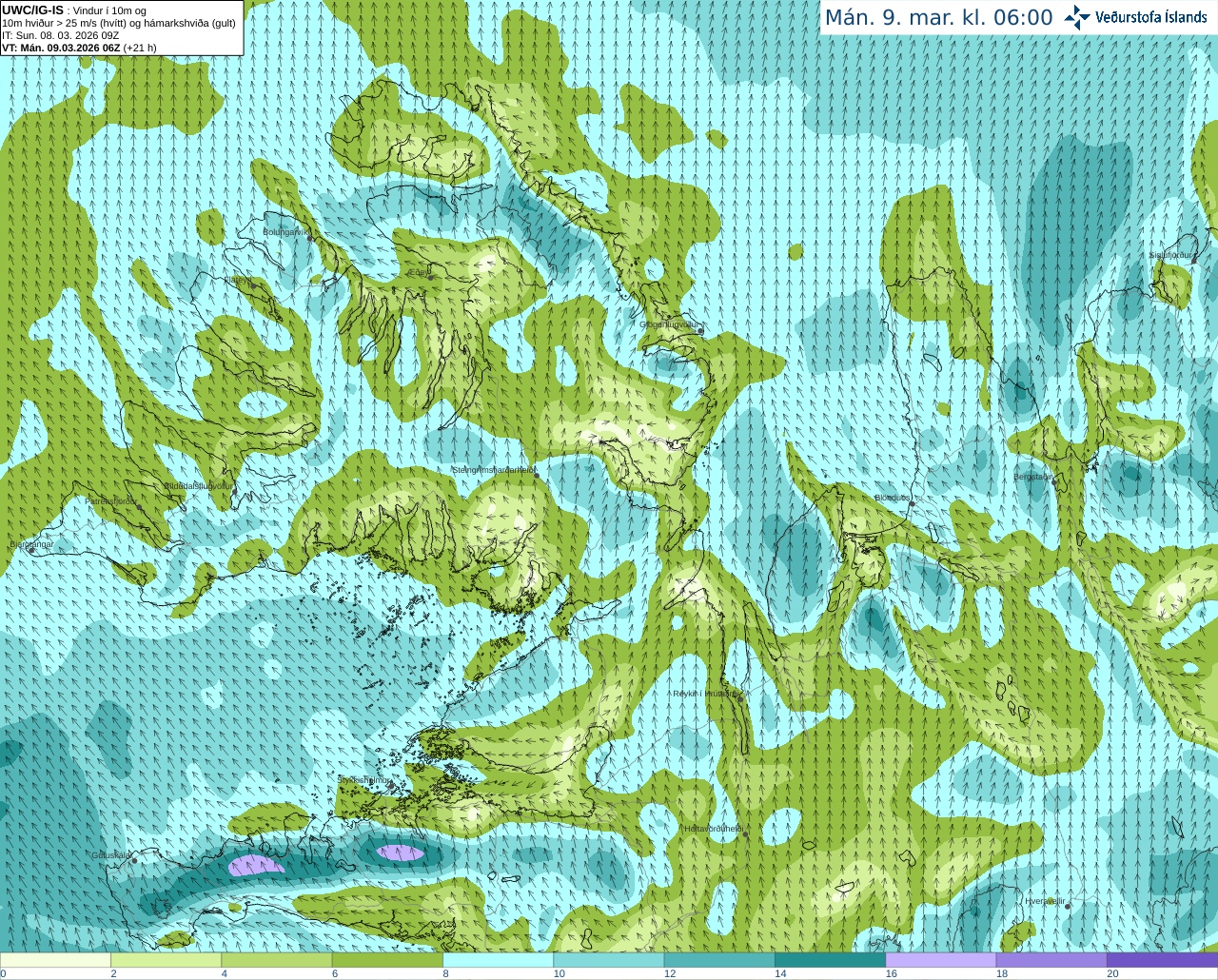Image resolution: width=1218 pixels, height=980 pixels.
Task: Click the Blönduós station label
Action: tap(893, 498)
